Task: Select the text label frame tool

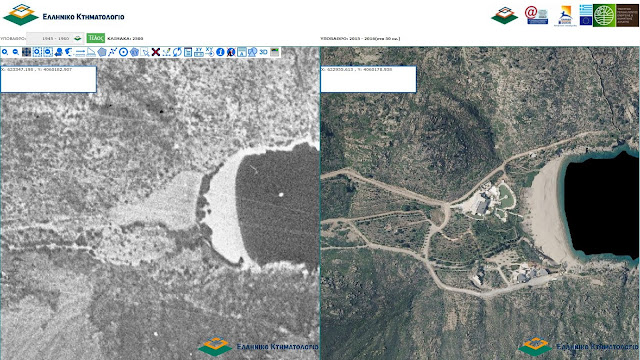Action: [x=242, y=52]
